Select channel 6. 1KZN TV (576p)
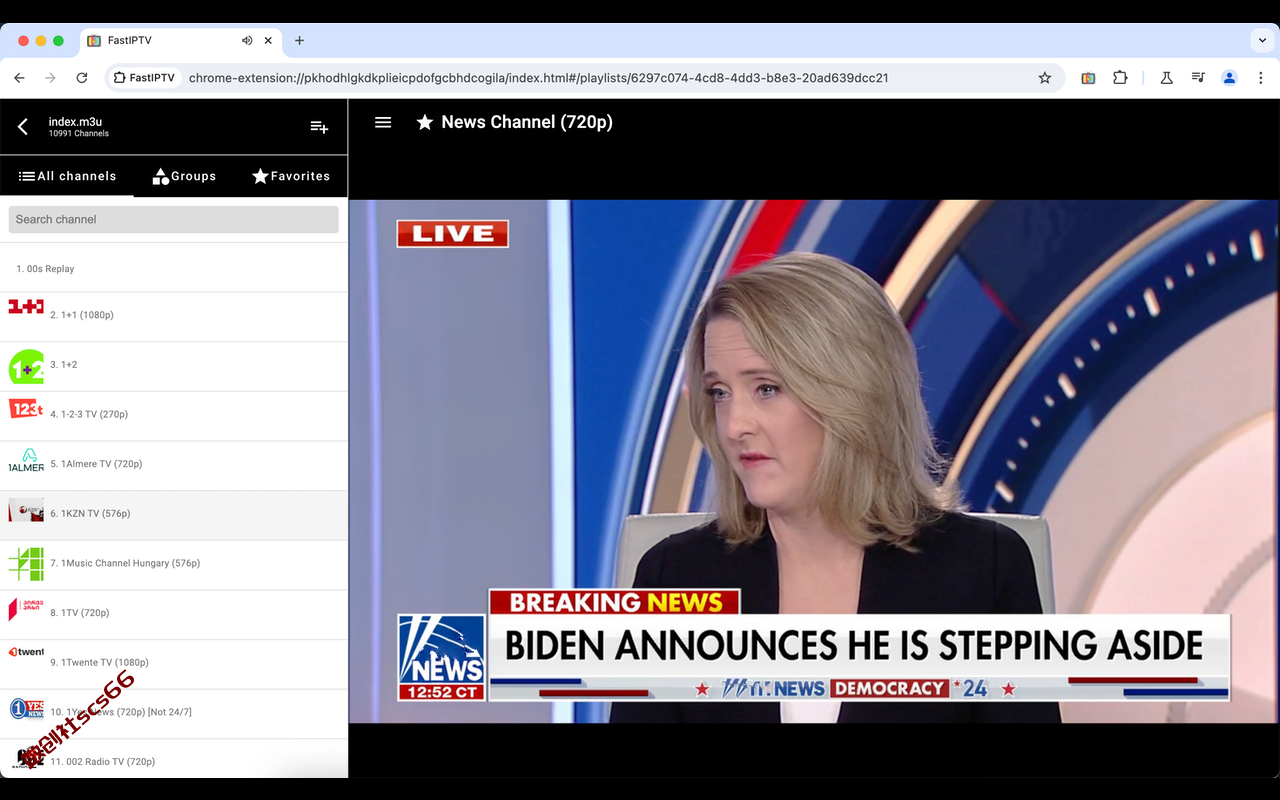Screen dimensions: 1280x800 [x=174, y=515]
